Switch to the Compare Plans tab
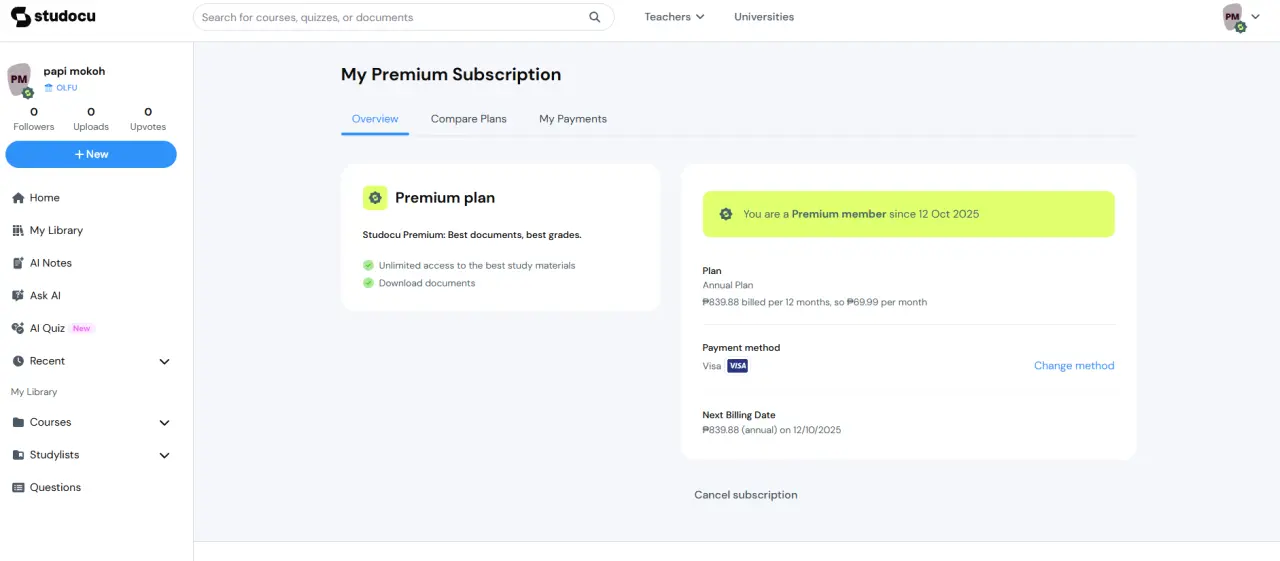 click(469, 119)
